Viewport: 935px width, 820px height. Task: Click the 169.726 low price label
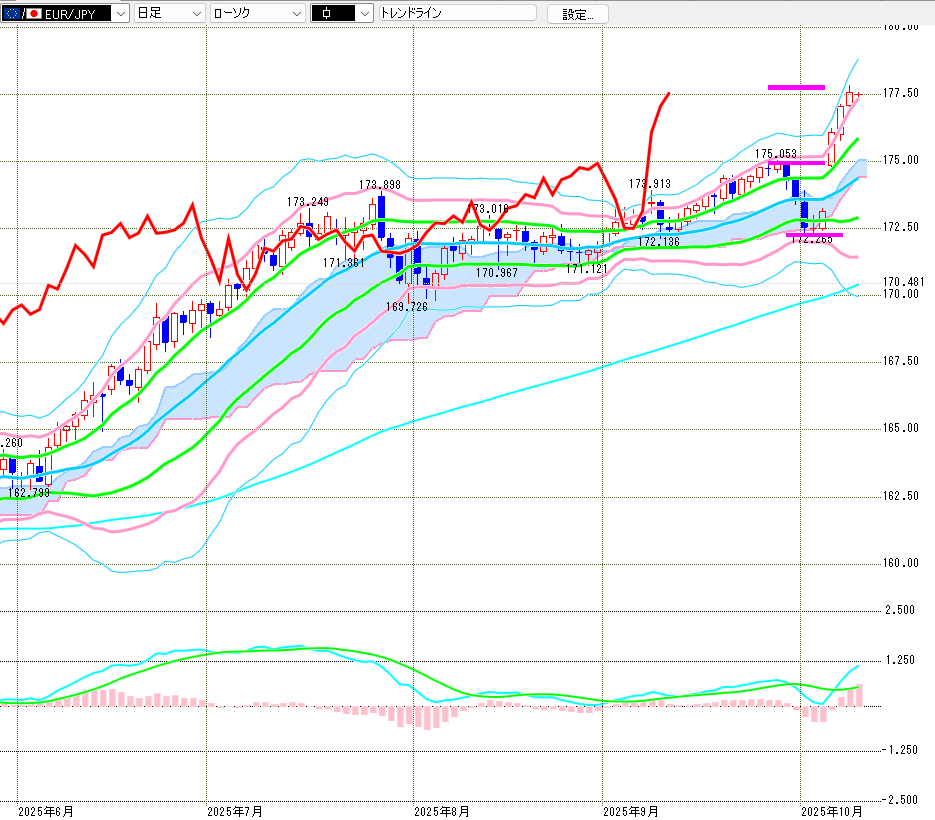407,307
